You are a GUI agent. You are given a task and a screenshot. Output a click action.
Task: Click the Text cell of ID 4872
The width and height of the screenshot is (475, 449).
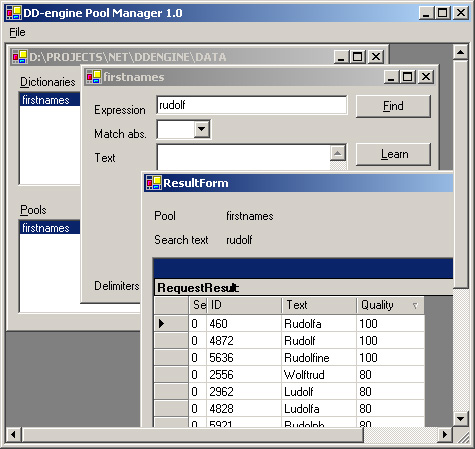coord(319,341)
